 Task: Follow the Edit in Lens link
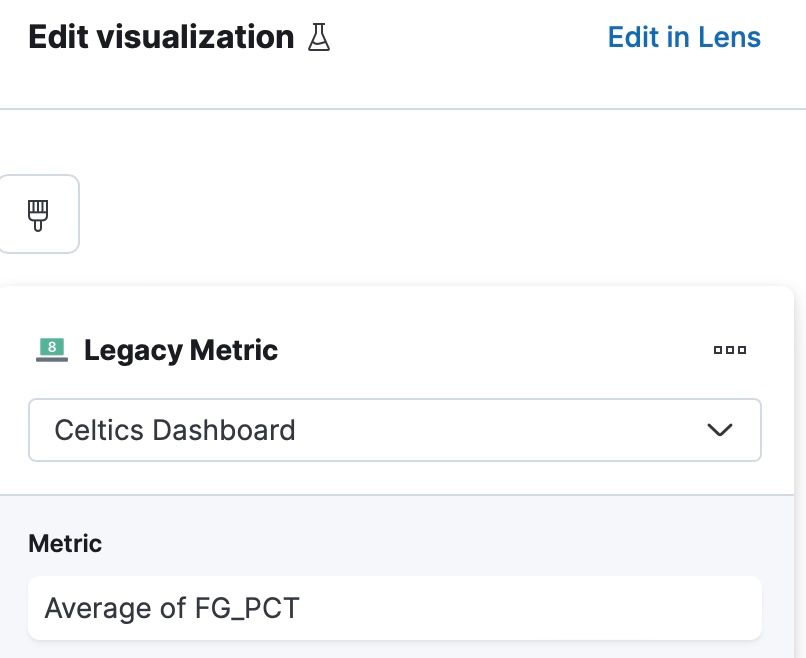coord(684,38)
